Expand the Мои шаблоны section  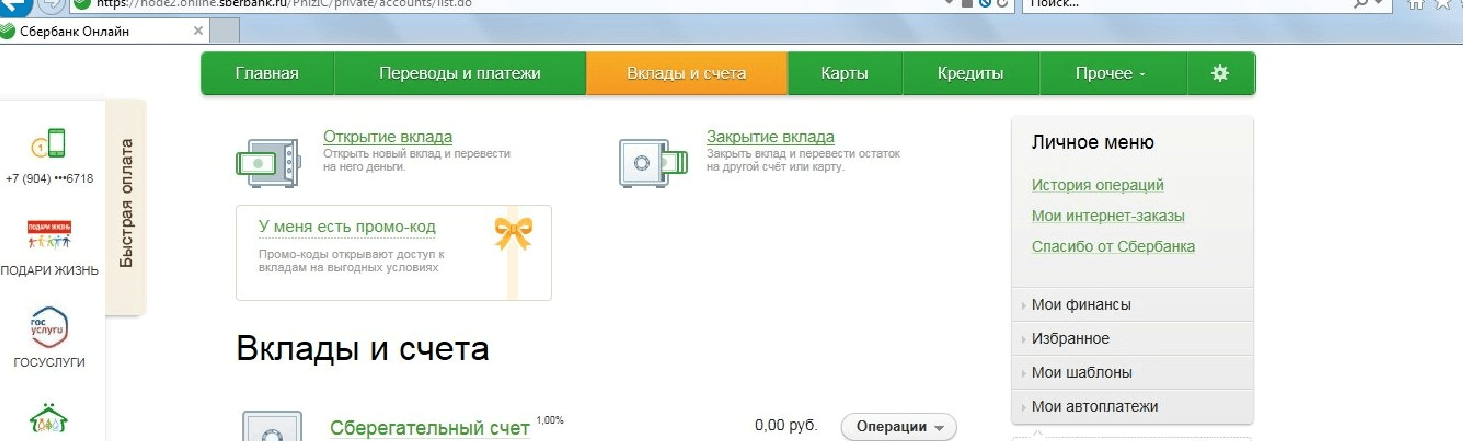pyautogui.click(x=1132, y=373)
